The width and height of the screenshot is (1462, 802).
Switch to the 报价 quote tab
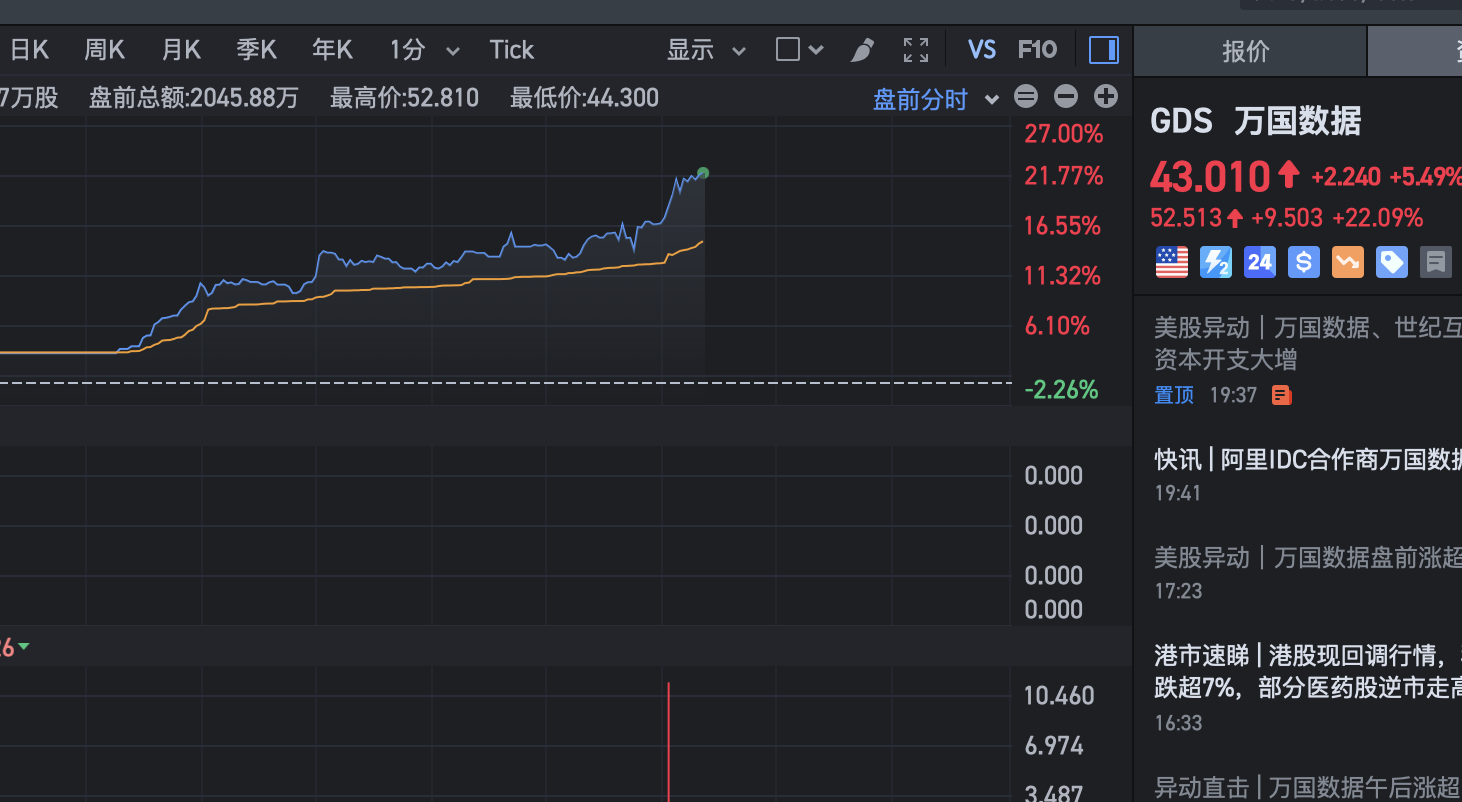pos(1246,52)
